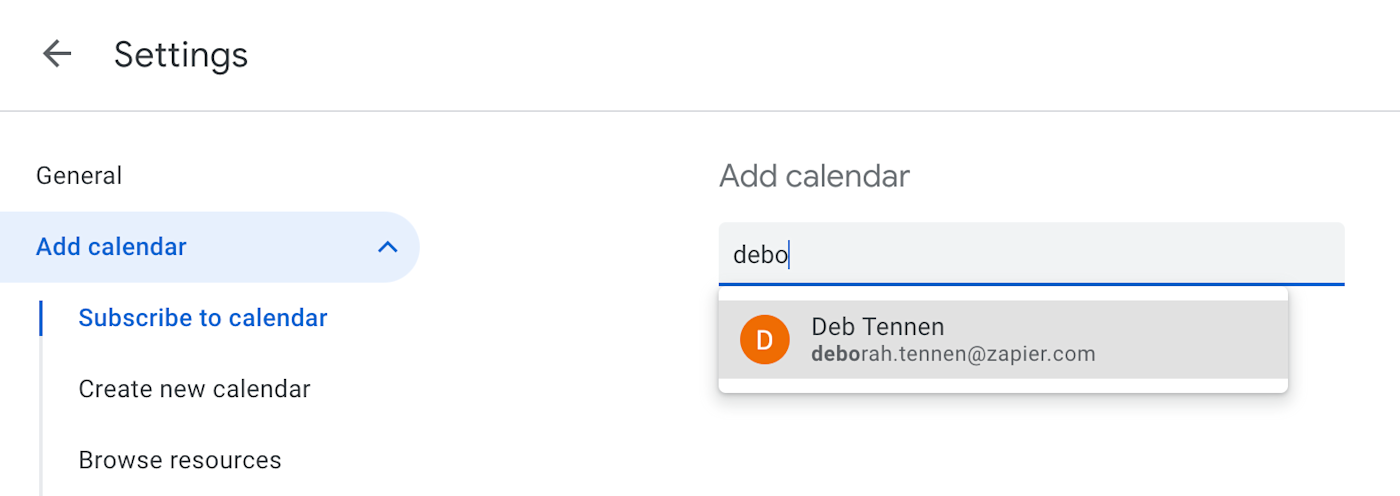Viewport: 1400px width, 496px height.
Task: Click the blue underline of the search field
Action: point(1030,284)
